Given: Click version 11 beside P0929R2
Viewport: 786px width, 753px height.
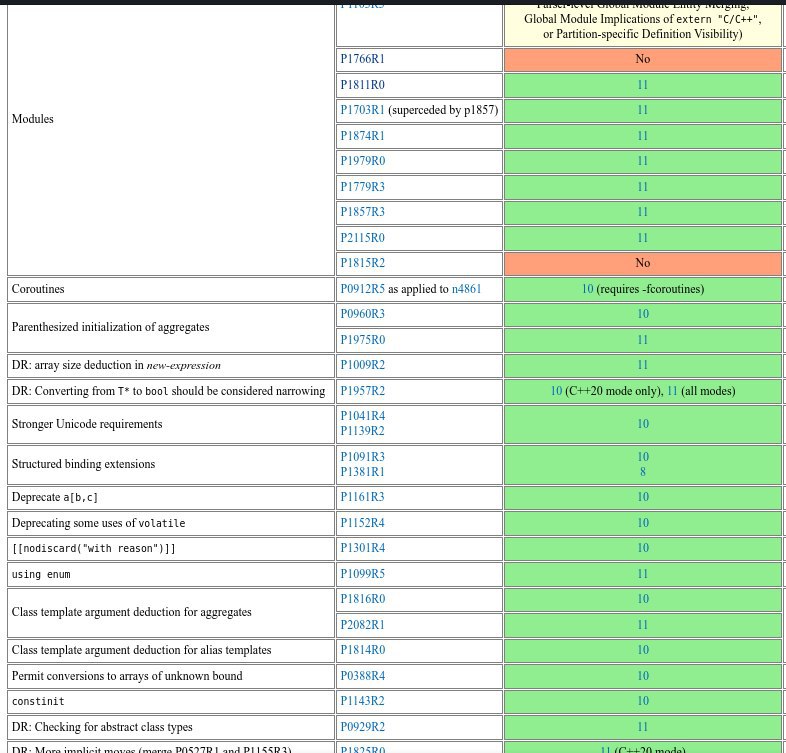Looking at the screenshot, I should 643,727.
